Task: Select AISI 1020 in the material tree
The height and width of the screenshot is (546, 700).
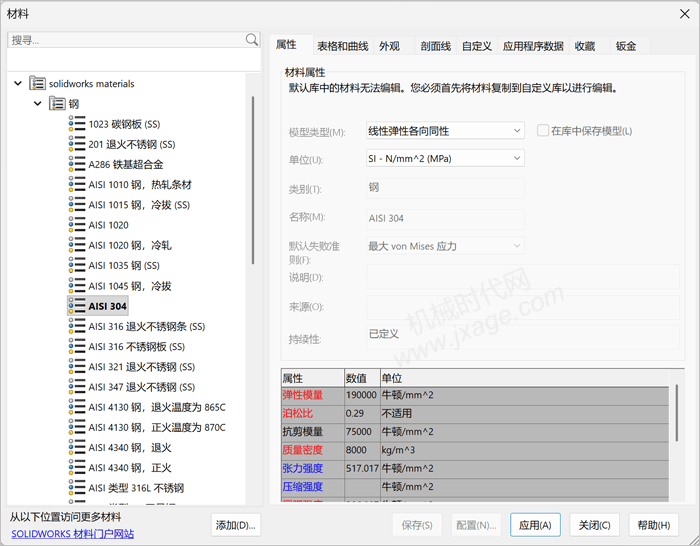Action: pyautogui.click(x=108, y=225)
